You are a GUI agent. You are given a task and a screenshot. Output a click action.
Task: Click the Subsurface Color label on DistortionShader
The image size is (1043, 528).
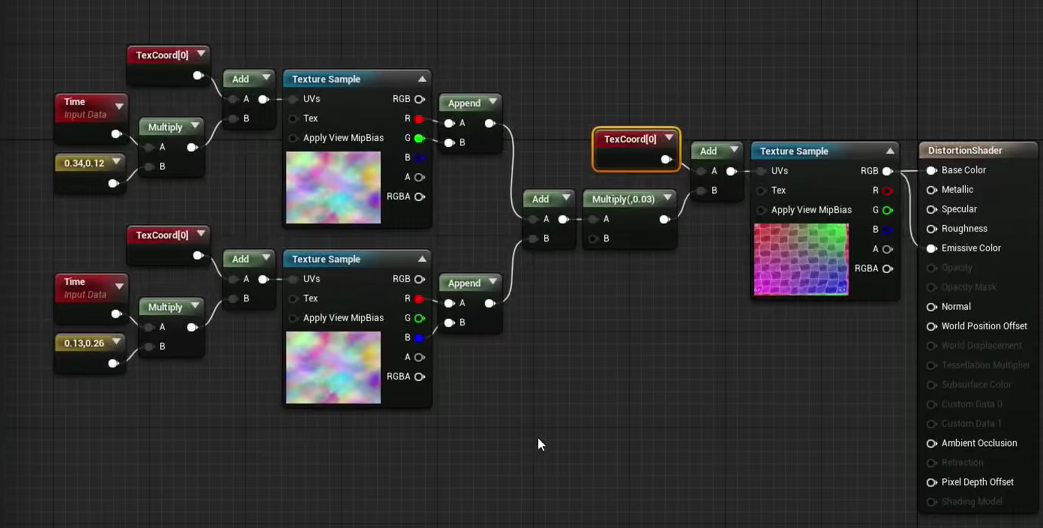click(976, 385)
